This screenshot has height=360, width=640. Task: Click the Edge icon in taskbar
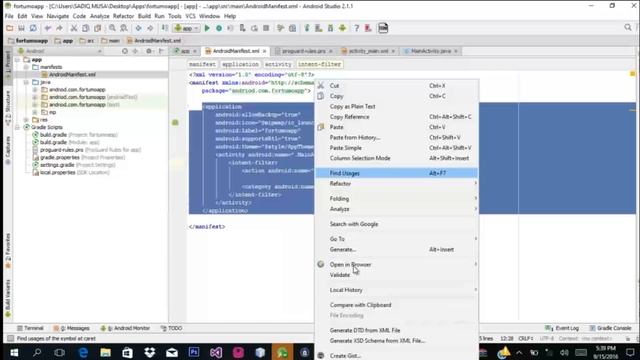[x=83, y=352]
